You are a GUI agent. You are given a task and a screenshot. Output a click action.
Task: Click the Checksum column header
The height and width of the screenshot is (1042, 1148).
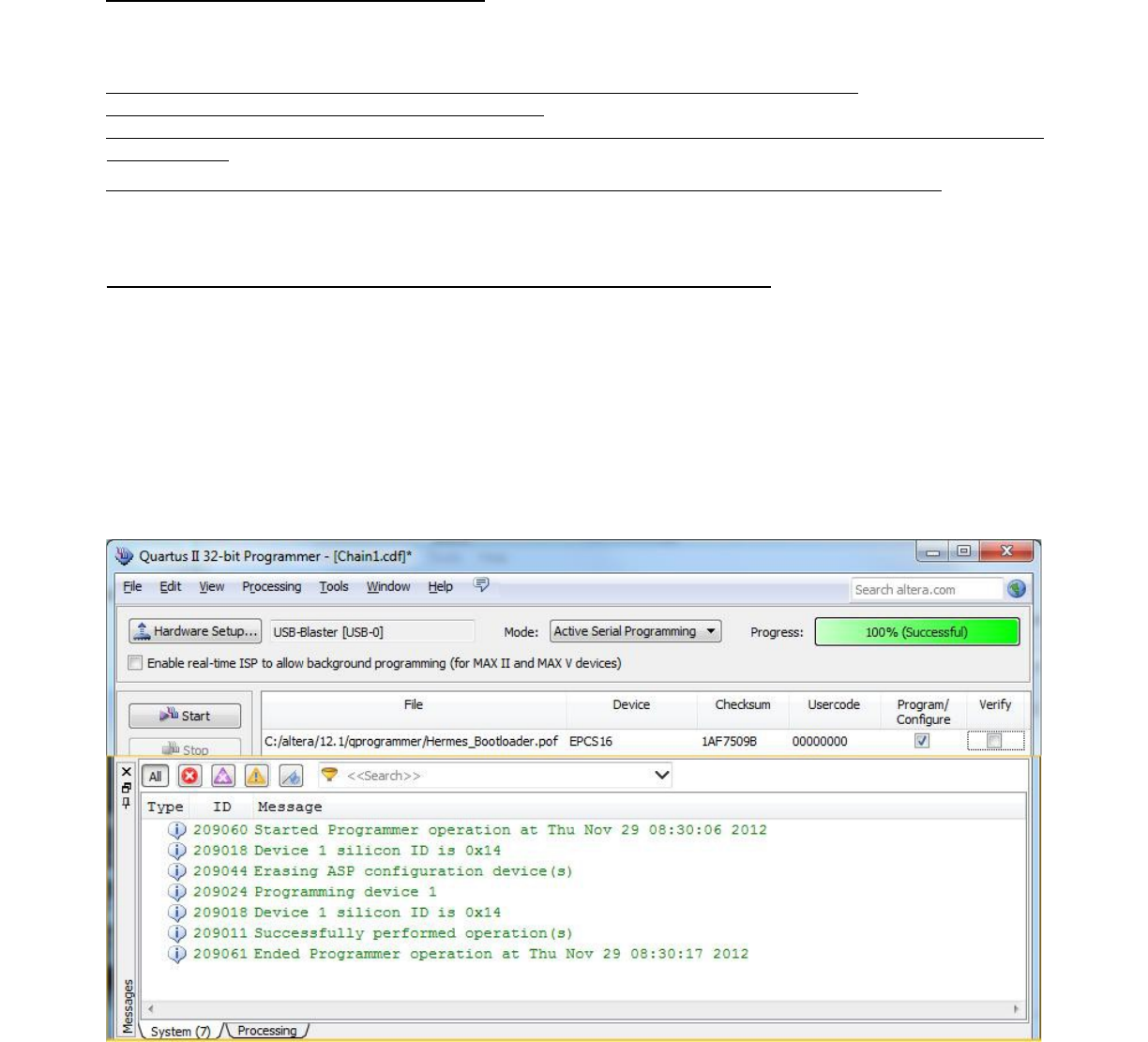743,704
